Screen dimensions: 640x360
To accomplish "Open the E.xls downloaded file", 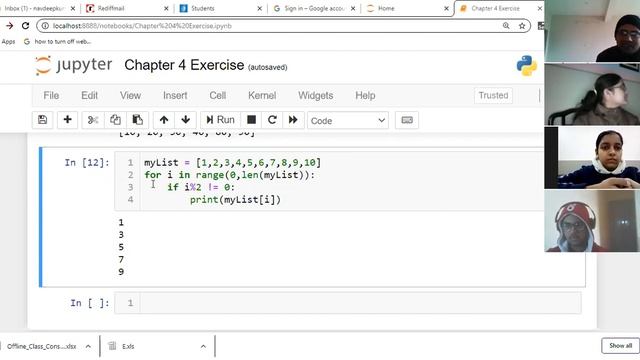I will [128, 346].
